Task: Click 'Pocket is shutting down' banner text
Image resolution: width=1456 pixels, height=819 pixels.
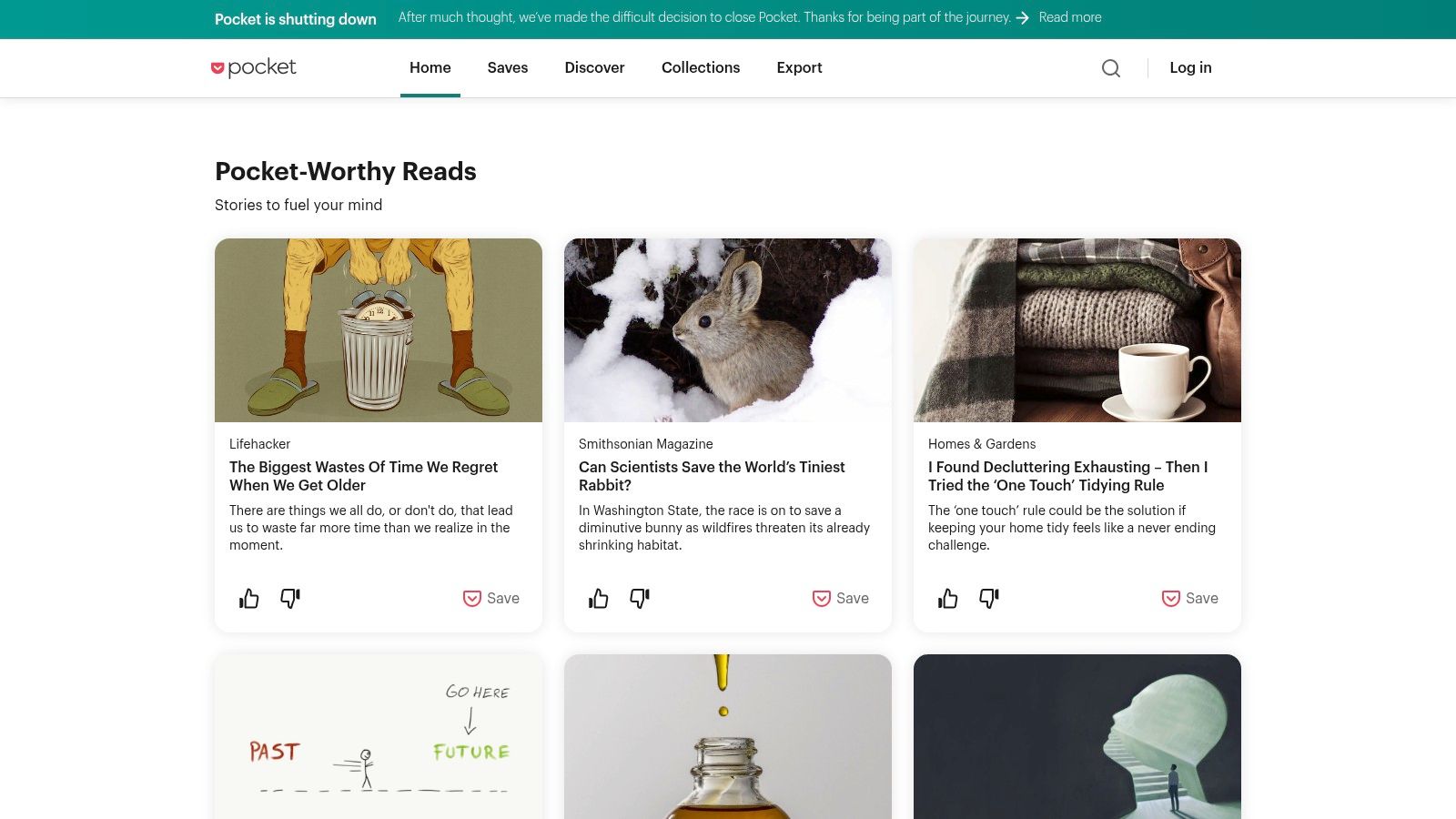Action: tap(296, 19)
